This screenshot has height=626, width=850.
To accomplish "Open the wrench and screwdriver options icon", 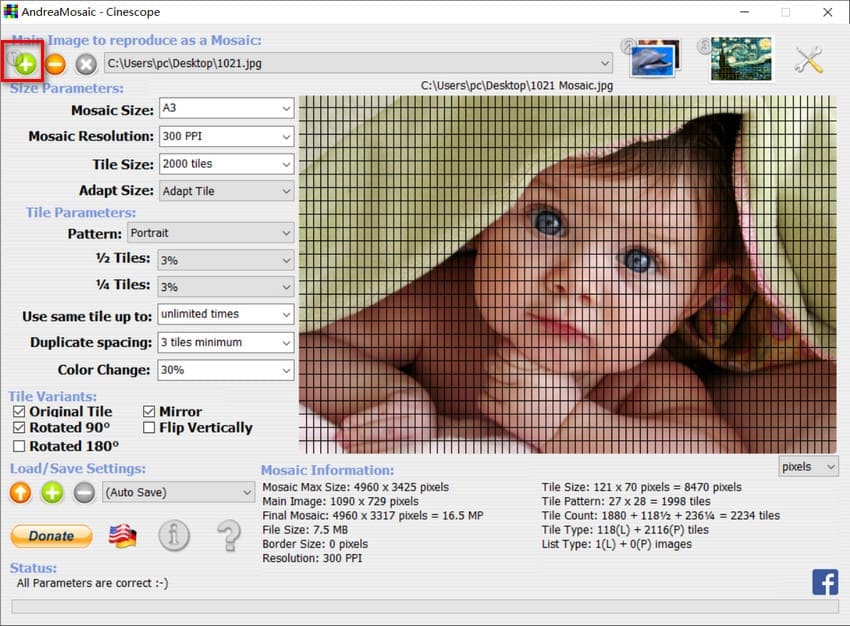I will coord(808,60).
